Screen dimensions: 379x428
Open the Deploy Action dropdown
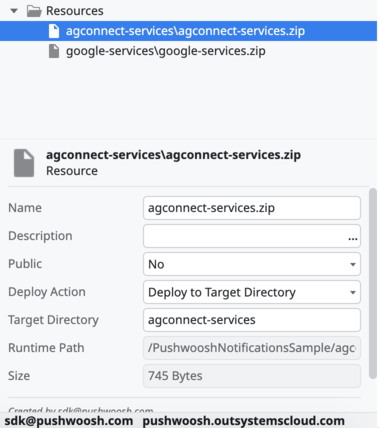coord(252,292)
